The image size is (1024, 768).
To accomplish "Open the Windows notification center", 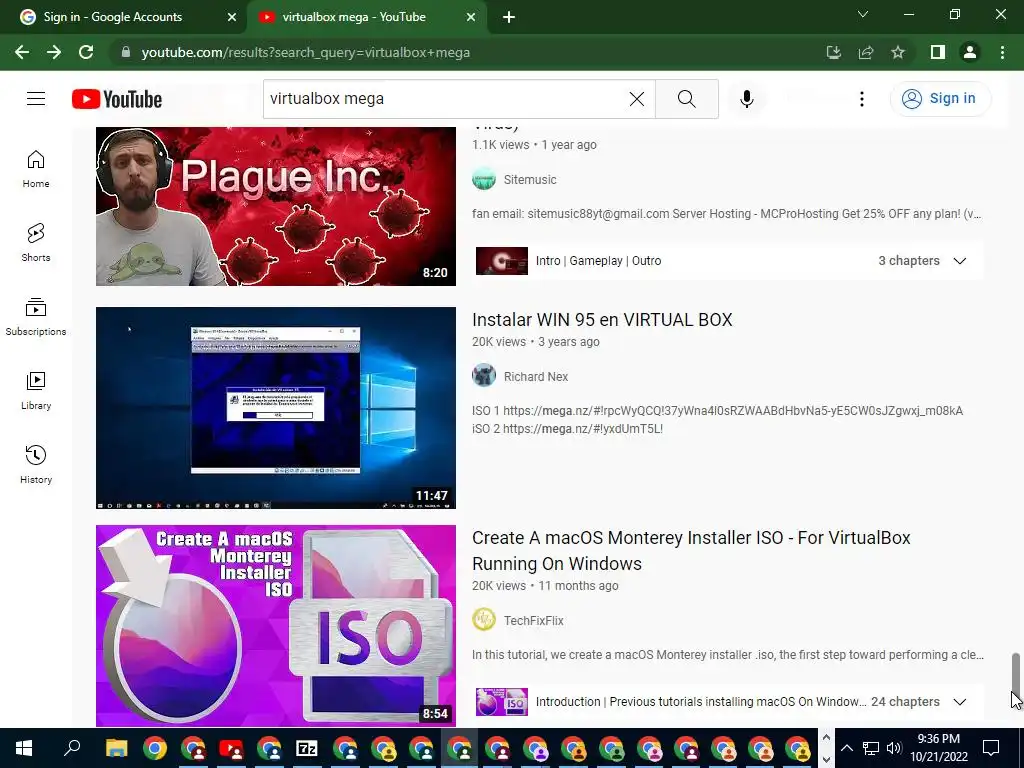I will [991, 748].
